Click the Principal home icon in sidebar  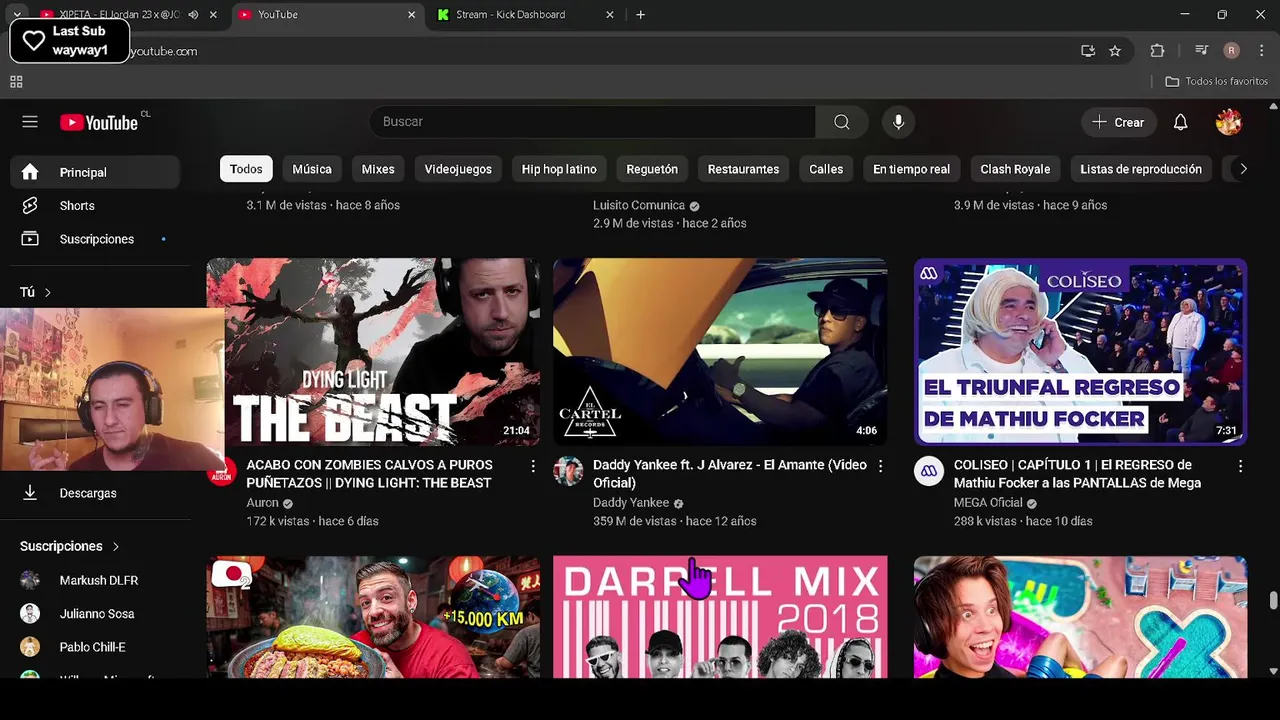[30, 172]
